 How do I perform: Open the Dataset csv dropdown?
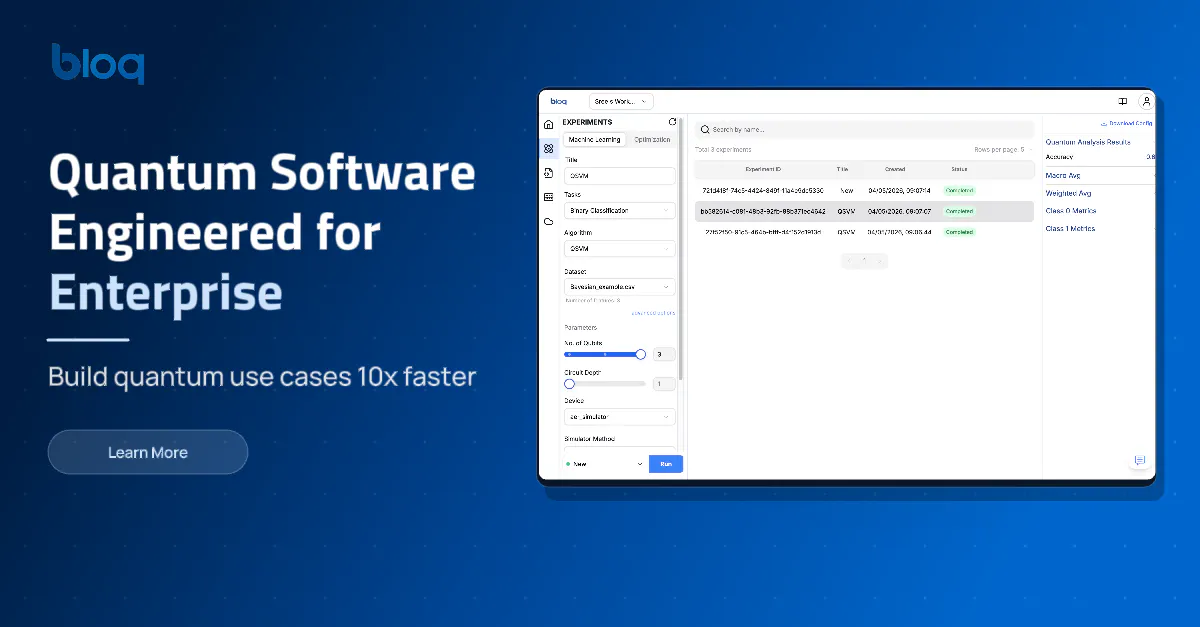[x=620, y=287]
